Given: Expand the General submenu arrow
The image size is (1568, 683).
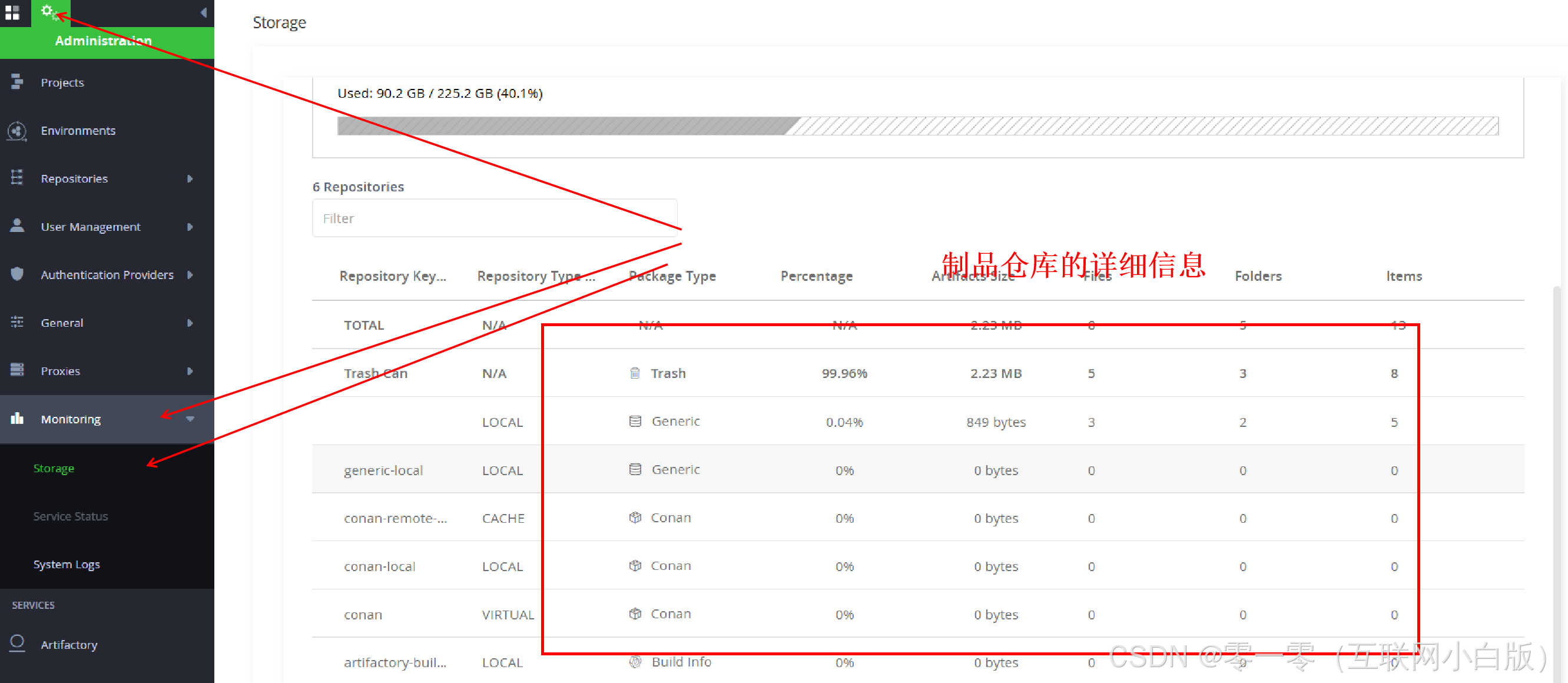Looking at the screenshot, I should [x=190, y=323].
